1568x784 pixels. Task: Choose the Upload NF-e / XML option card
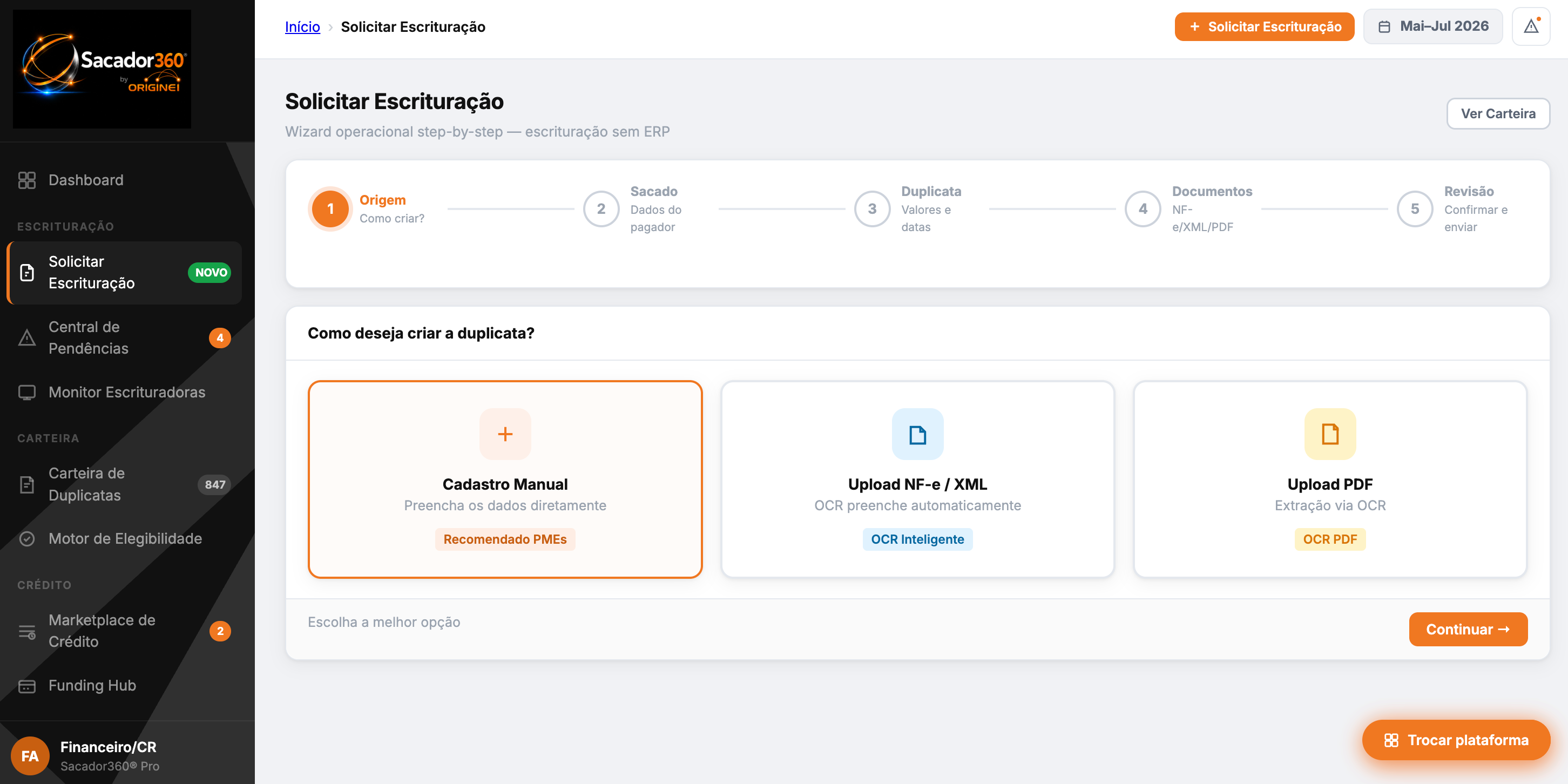(917, 479)
